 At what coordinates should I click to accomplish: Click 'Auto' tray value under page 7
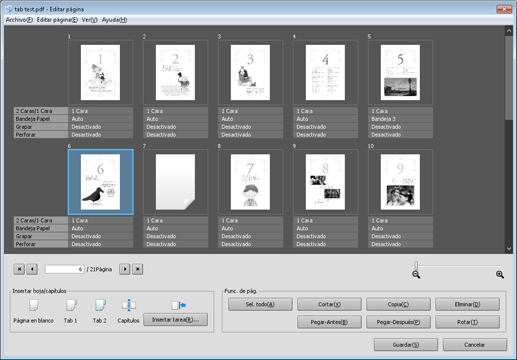[175, 228]
